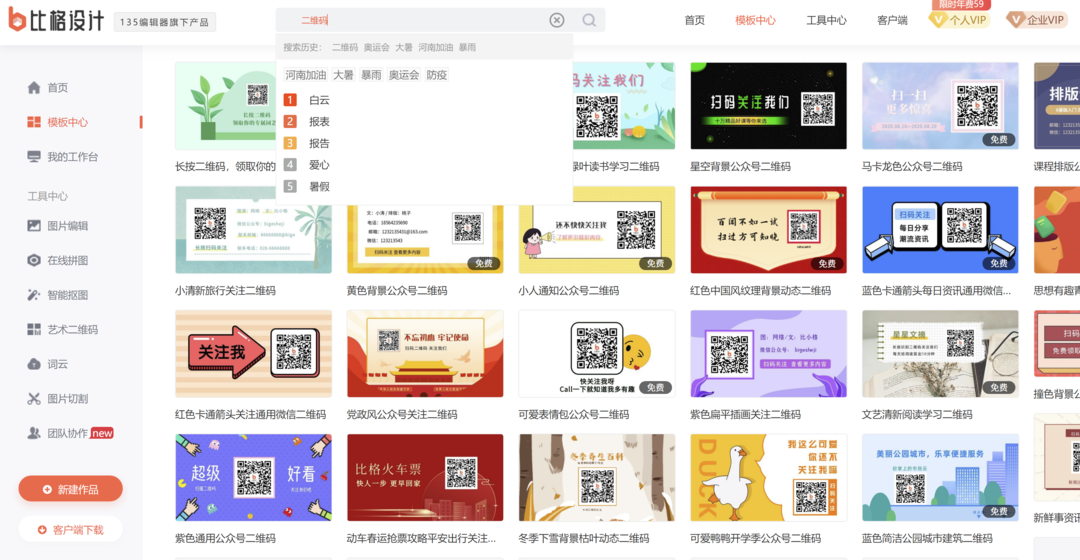This screenshot has height=560, width=1080.
Task: Open 词云 word cloud tool
Action: (57, 364)
